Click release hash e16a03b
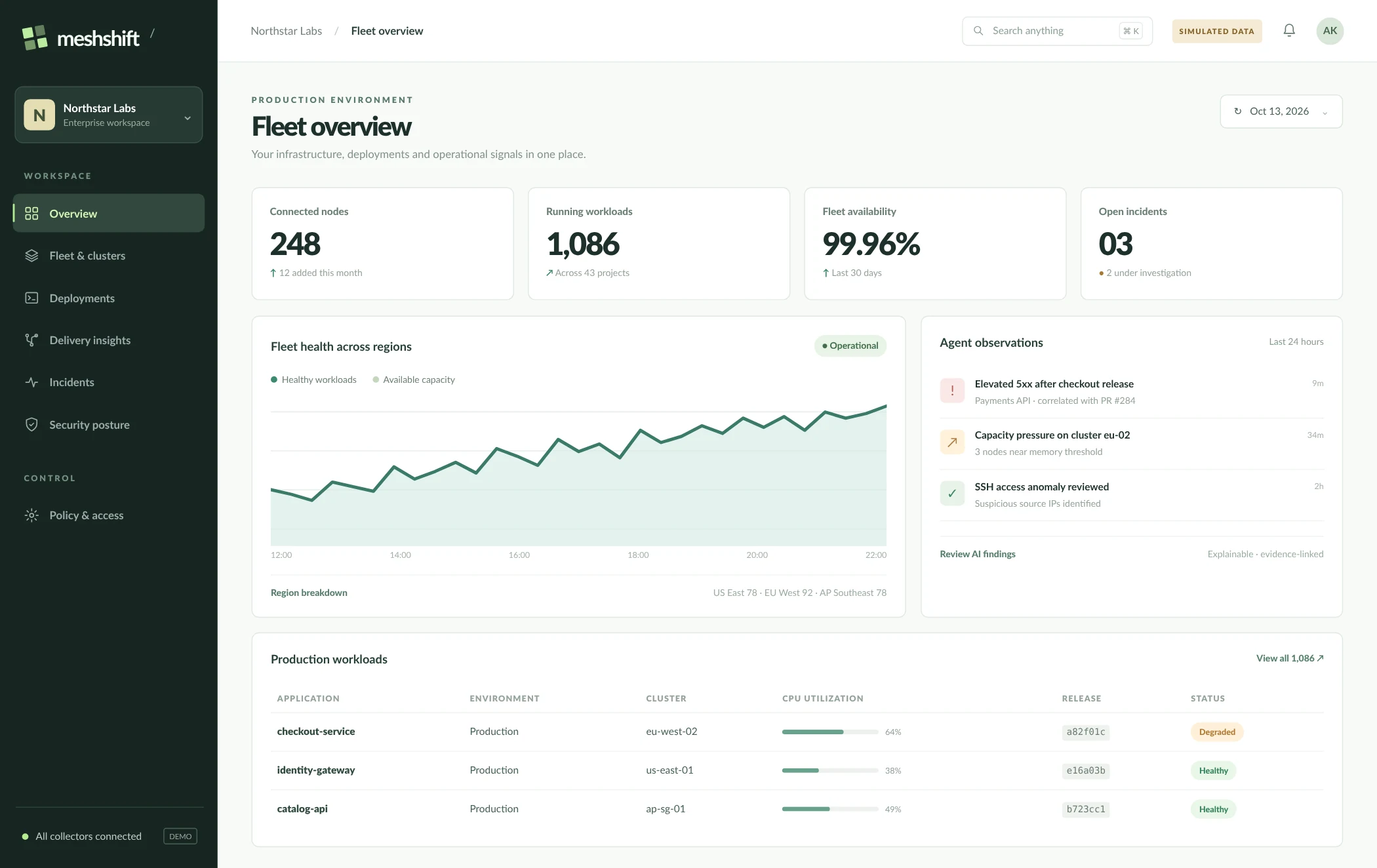This screenshot has width=1377, height=868. point(1086,770)
